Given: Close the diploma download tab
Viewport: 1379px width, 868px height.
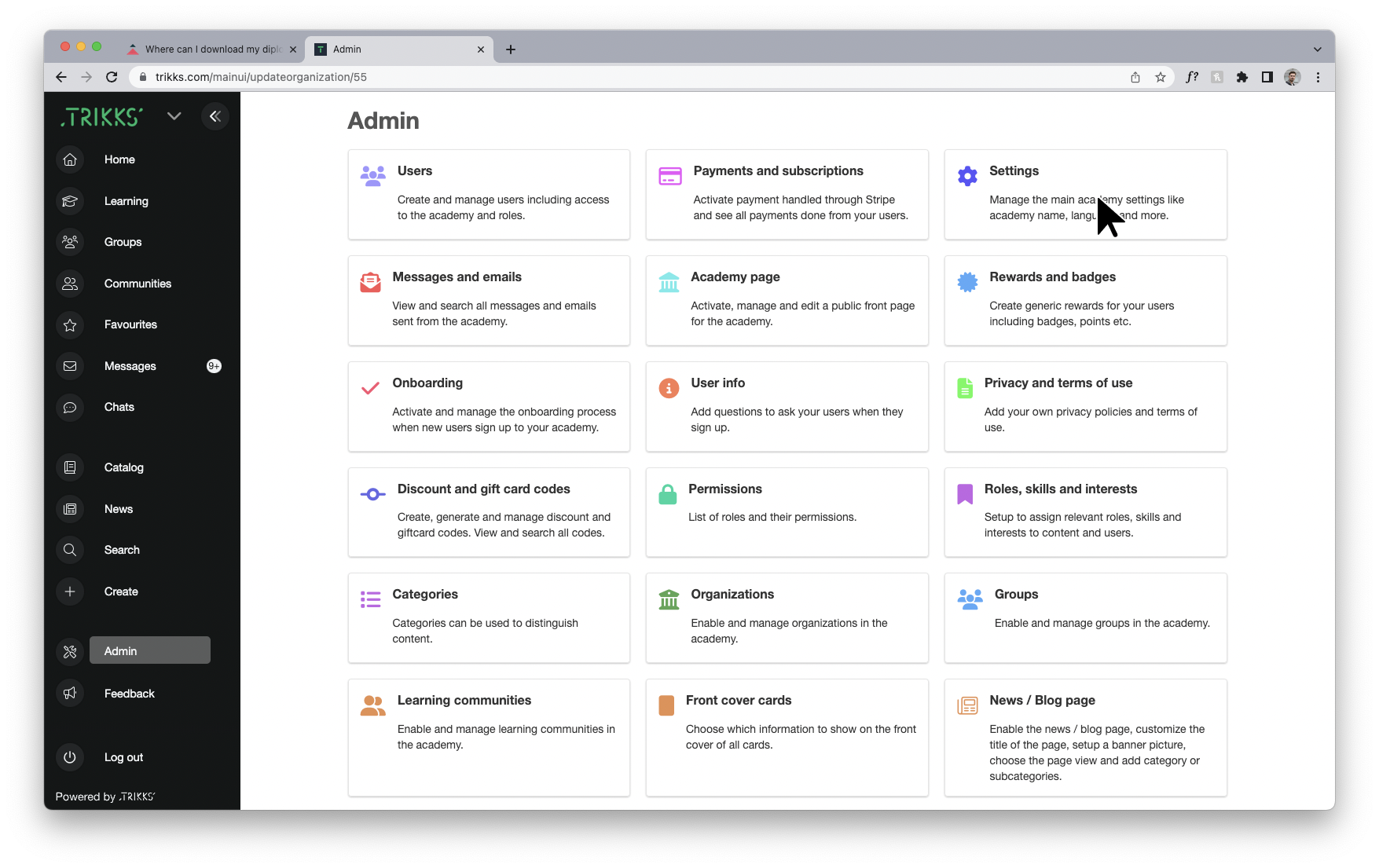Looking at the screenshot, I should (x=293, y=49).
